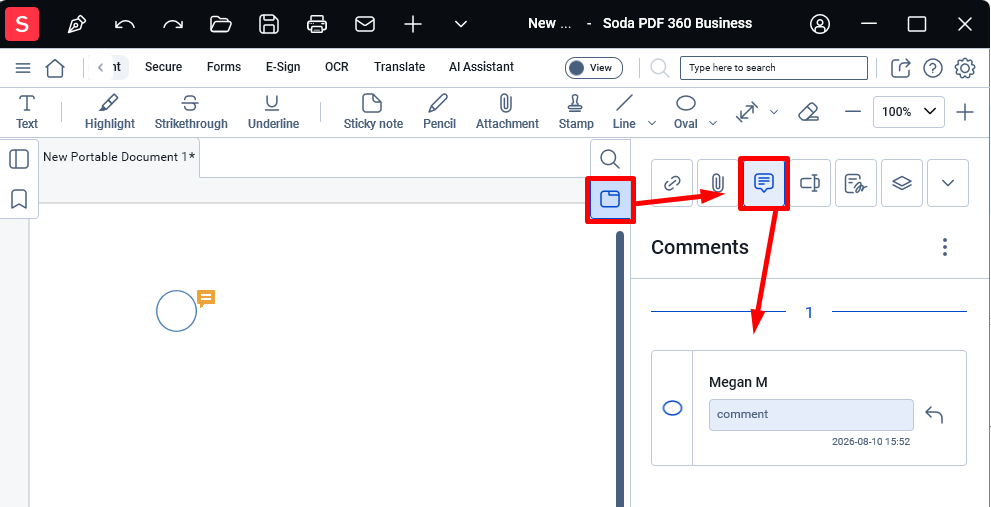Select the Text annotation tool
This screenshot has height=507, width=991.
(27, 112)
